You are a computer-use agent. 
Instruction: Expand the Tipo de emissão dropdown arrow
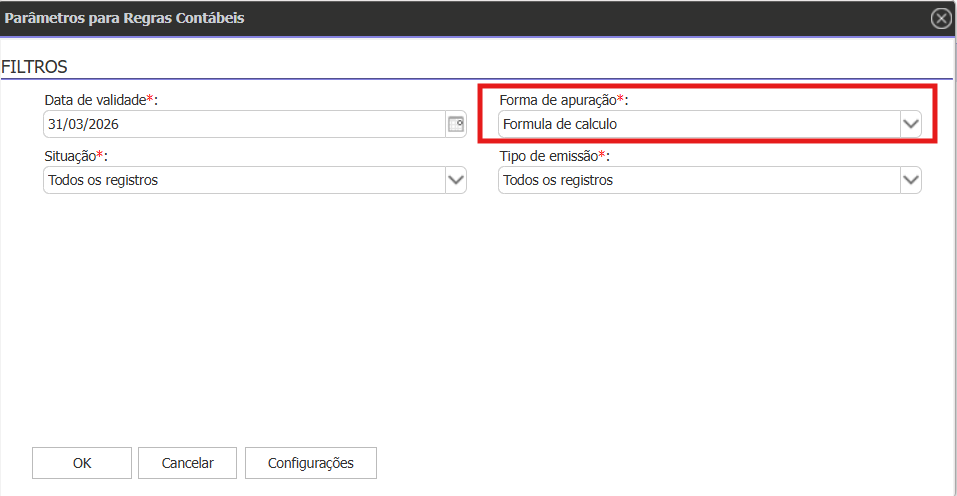(910, 180)
